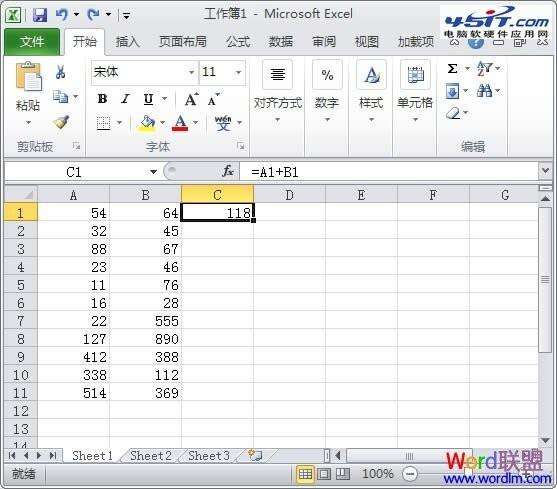Select column C header
The width and height of the screenshot is (557, 489).
(x=217, y=195)
